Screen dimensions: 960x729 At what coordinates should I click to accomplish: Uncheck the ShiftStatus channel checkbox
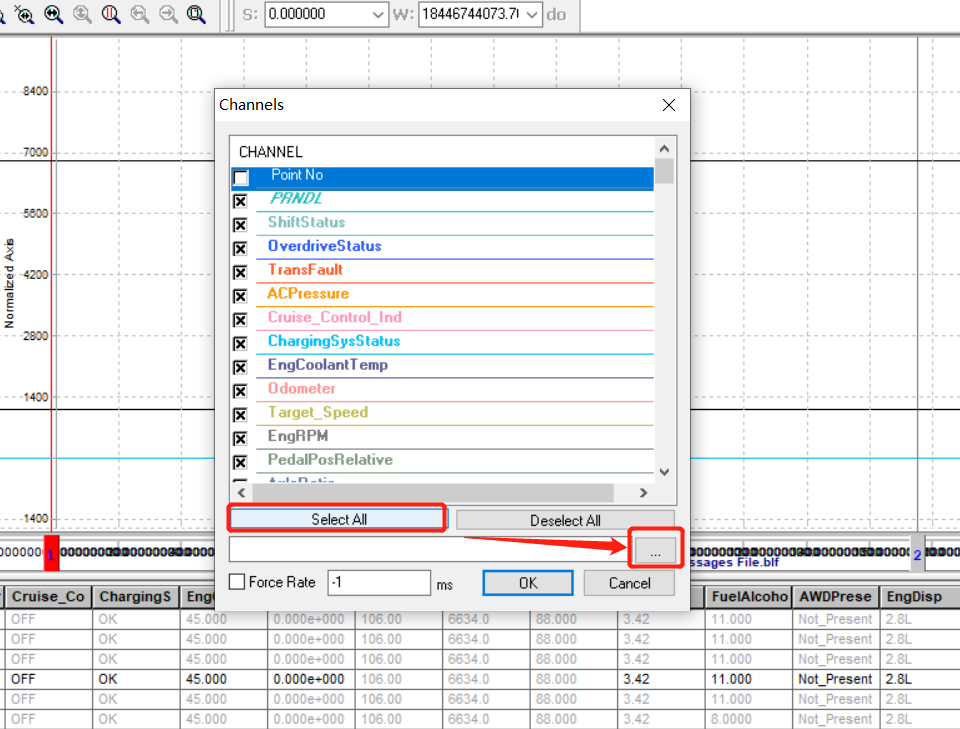(240, 225)
